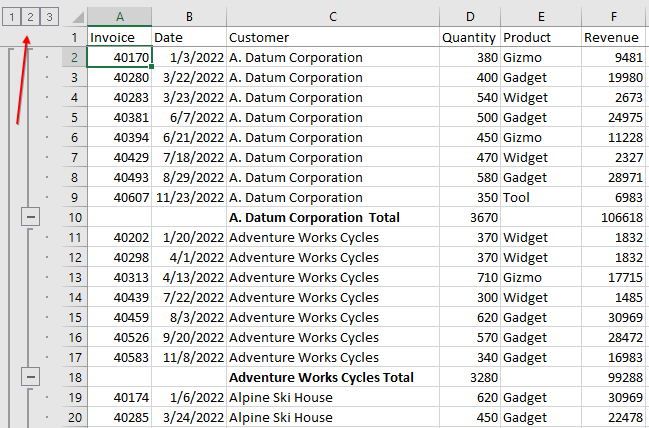
Task: Select subtotal revenue 99288
Action: [x=614, y=377]
